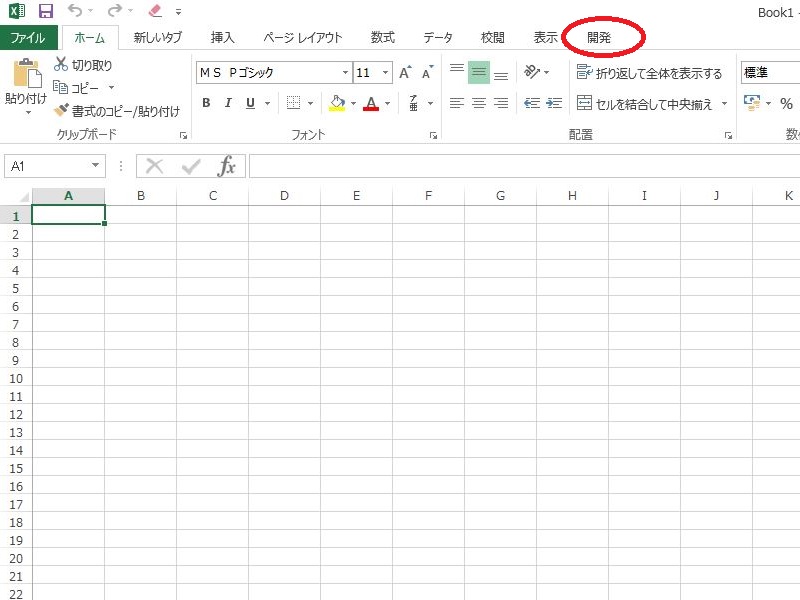Viewport: 800px width, 600px height.
Task: Toggle Bold formatting
Action: click(206, 103)
